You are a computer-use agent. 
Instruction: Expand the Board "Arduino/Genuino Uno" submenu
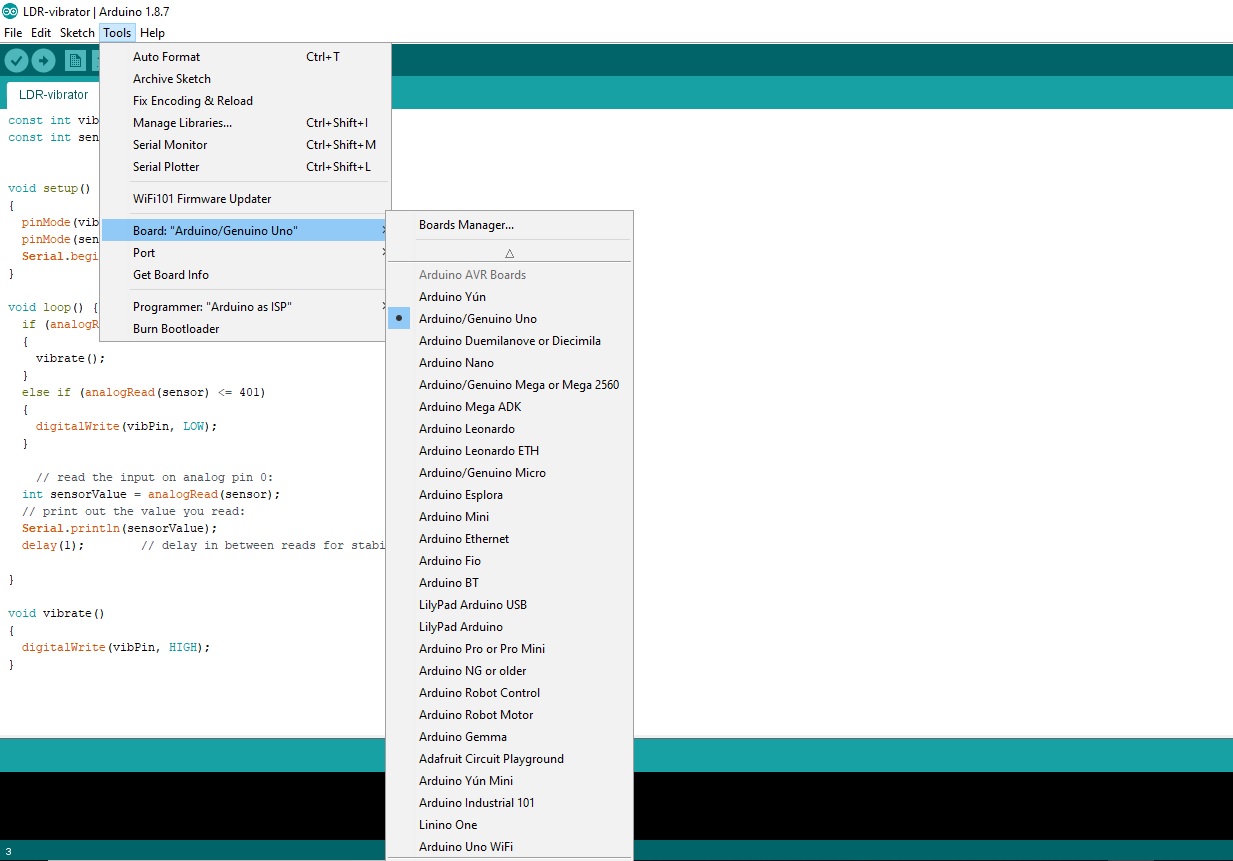[x=245, y=231]
